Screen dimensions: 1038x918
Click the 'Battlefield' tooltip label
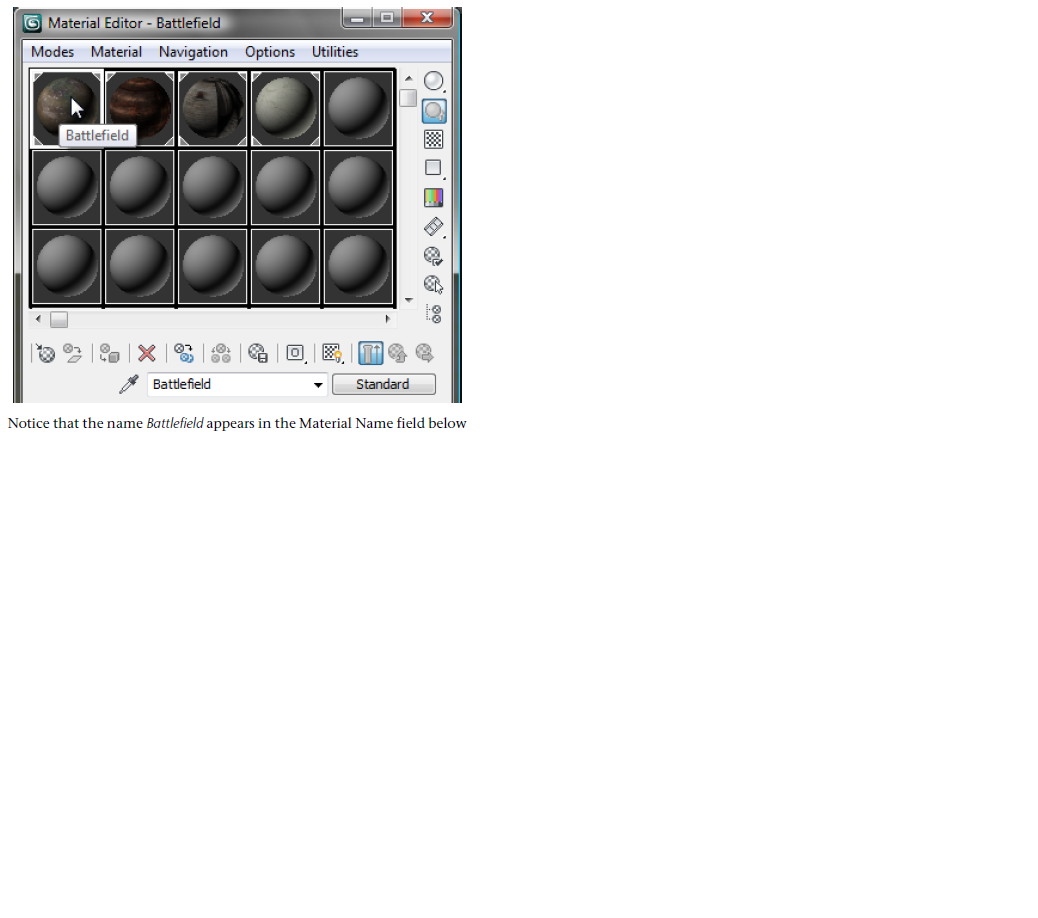[97, 135]
